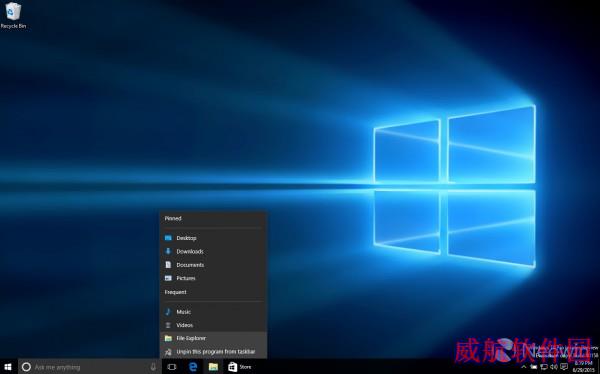Viewport: 600px width, 374px height.
Task: Open pinned Desktop in jump list
Action: pos(213,238)
